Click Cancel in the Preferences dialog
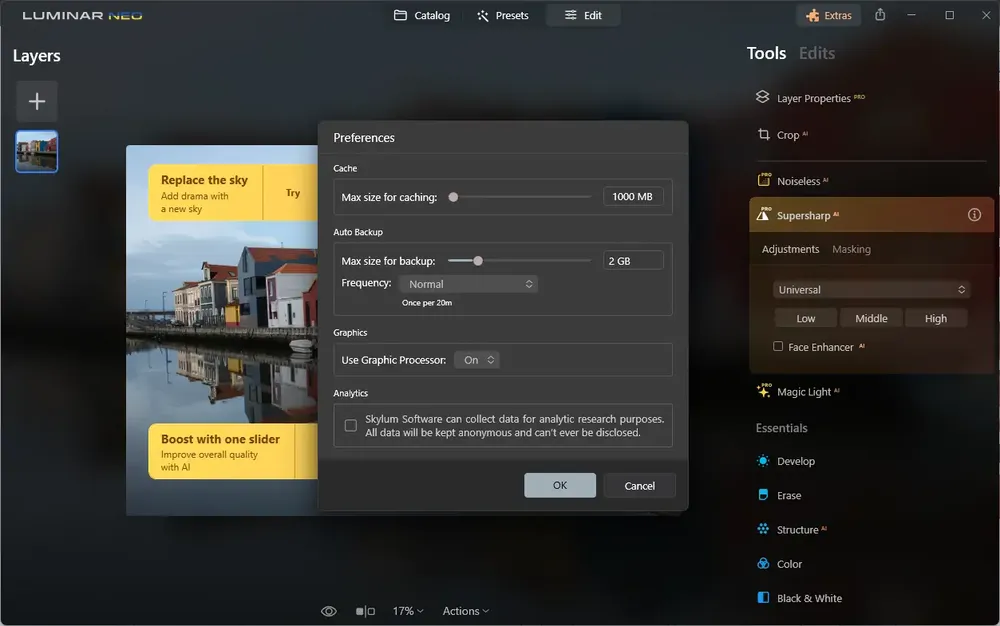This screenshot has width=1000, height=626. (640, 485)
